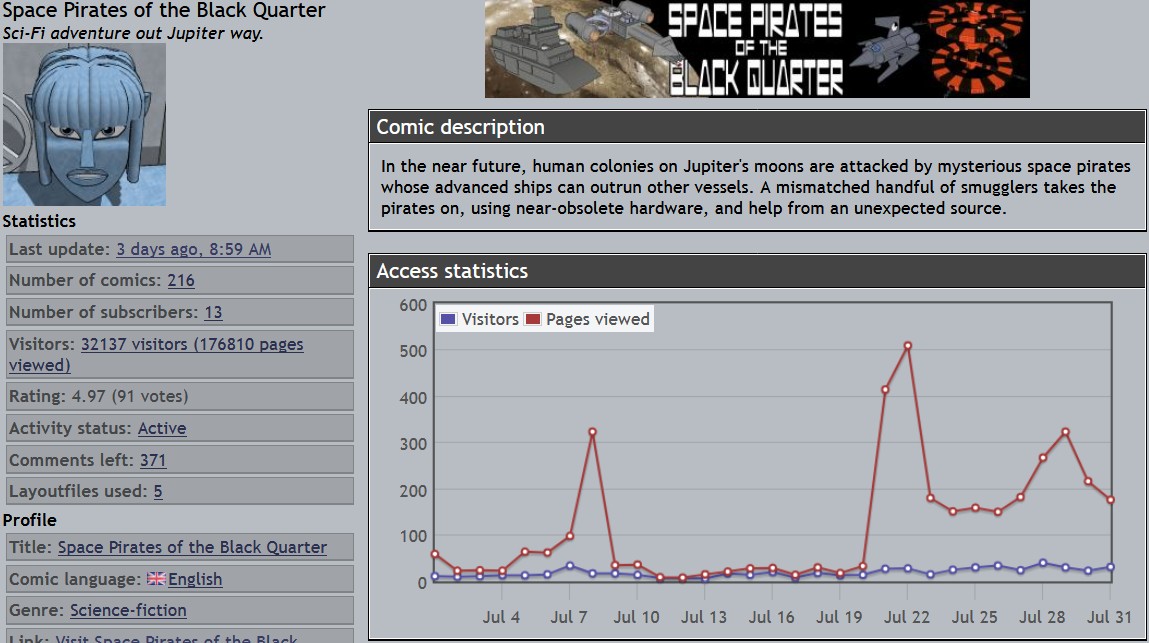1149x643 pixels.
Task: Click the Space Pirates banner image
Action: click(x=756, y=49)
